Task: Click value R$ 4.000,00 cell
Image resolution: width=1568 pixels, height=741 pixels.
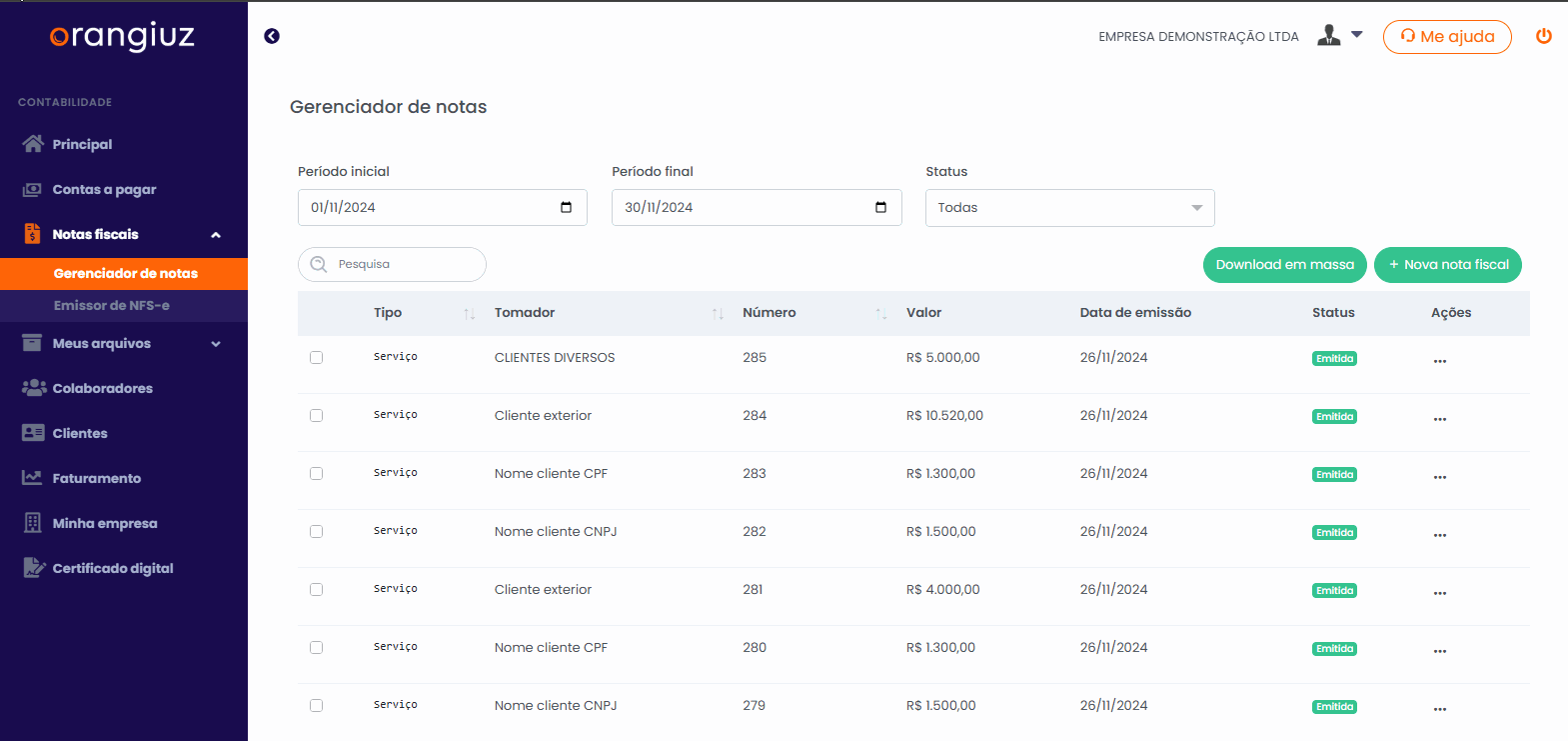Action: coord(942,589)
